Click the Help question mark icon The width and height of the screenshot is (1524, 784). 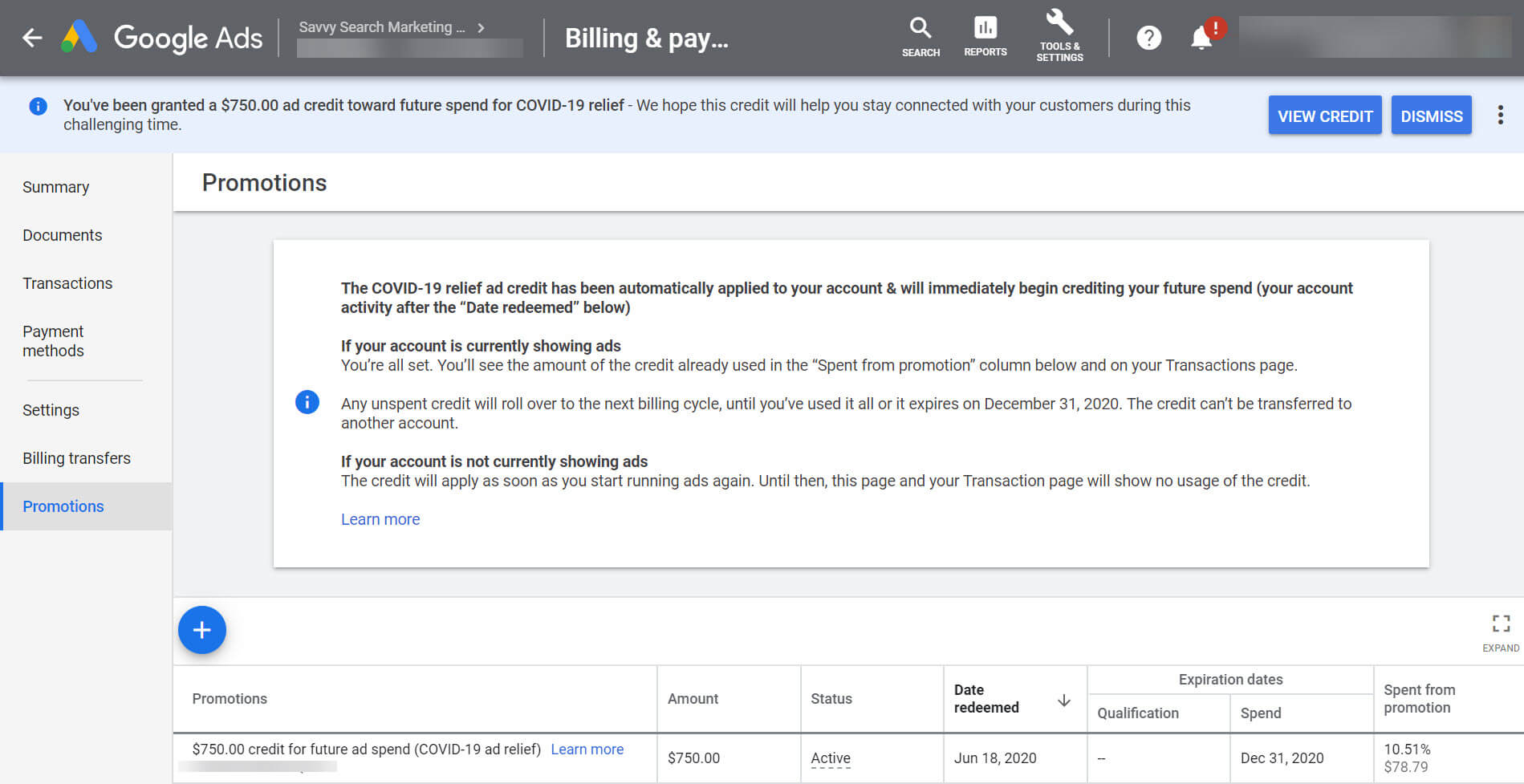(x=1148, y=37)
